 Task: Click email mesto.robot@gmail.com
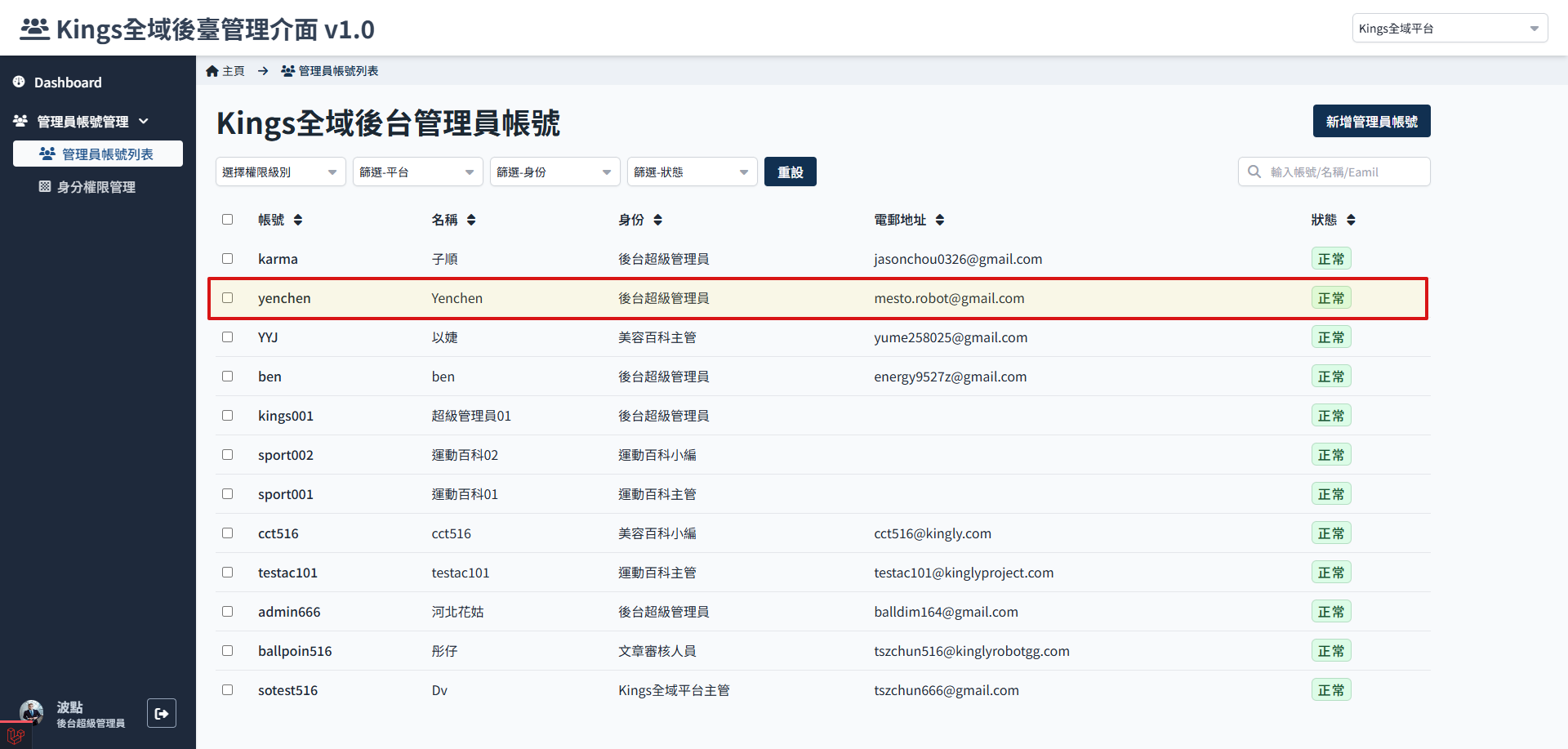point(949,298)
